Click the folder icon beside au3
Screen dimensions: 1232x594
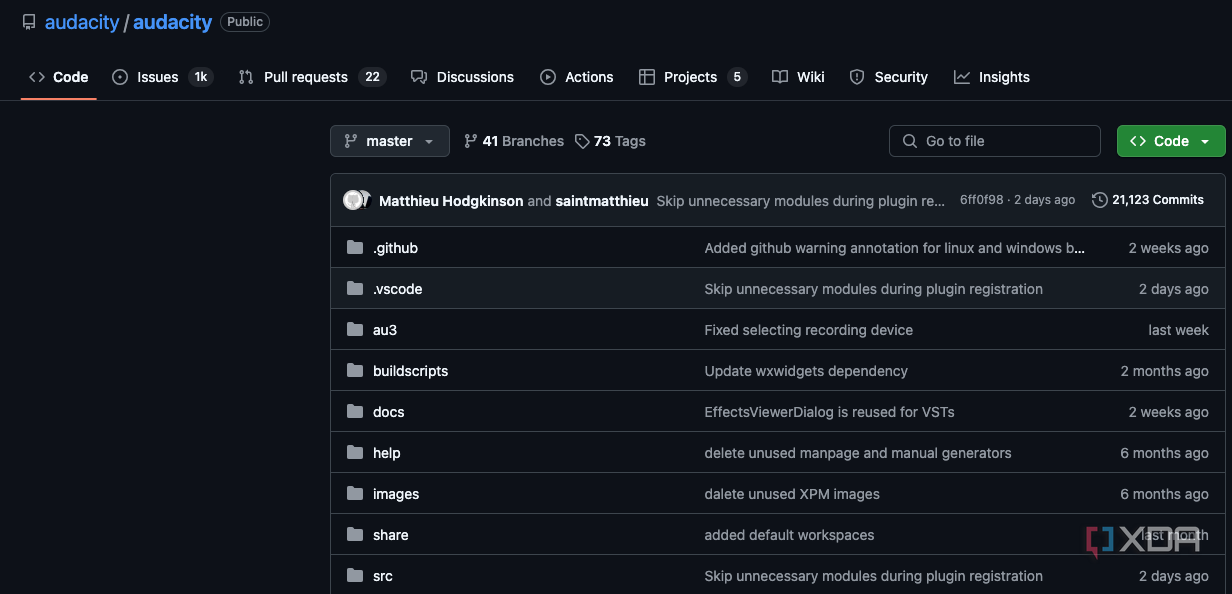click(x=355, y=330)
